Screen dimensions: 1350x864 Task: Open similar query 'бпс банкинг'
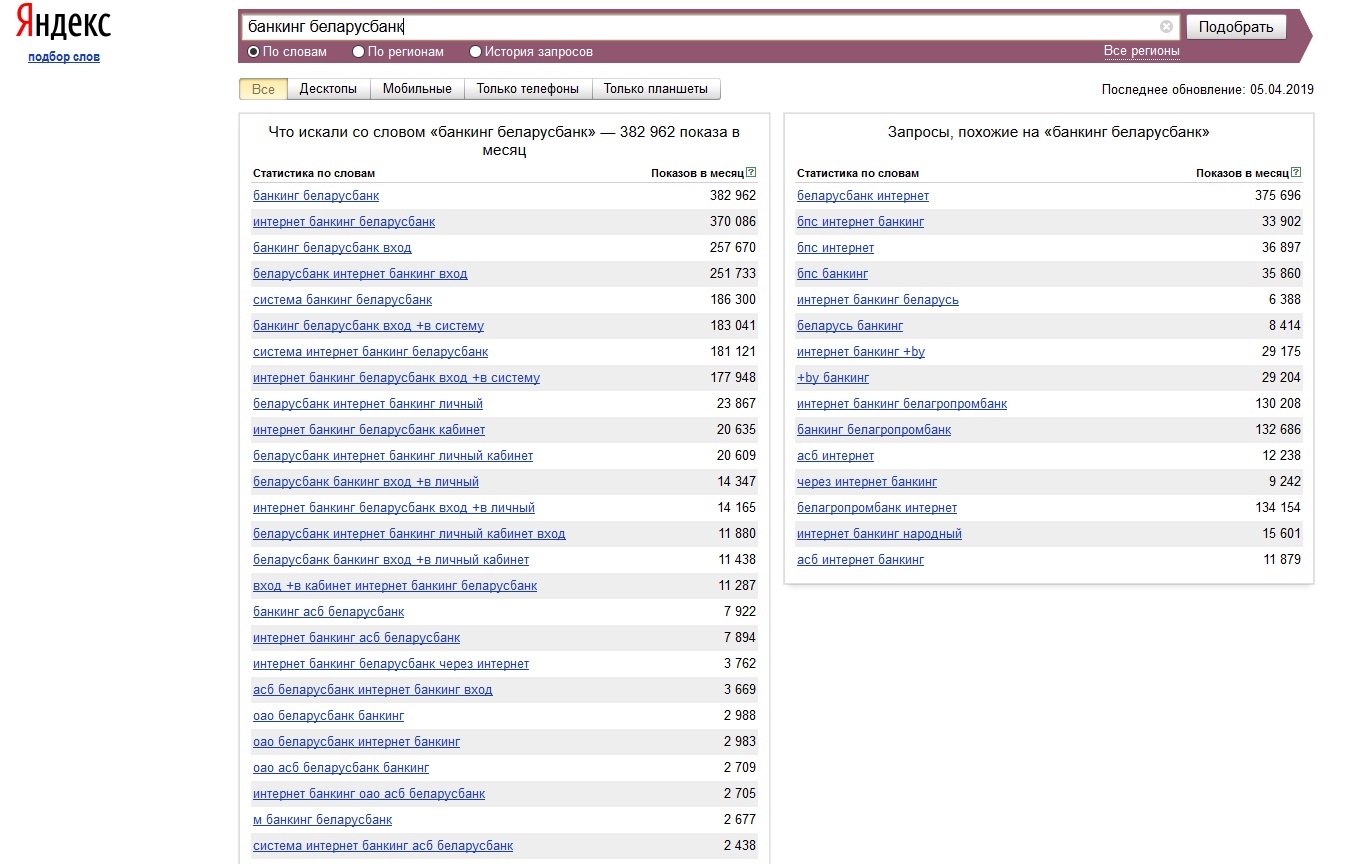tap(832, 274)
